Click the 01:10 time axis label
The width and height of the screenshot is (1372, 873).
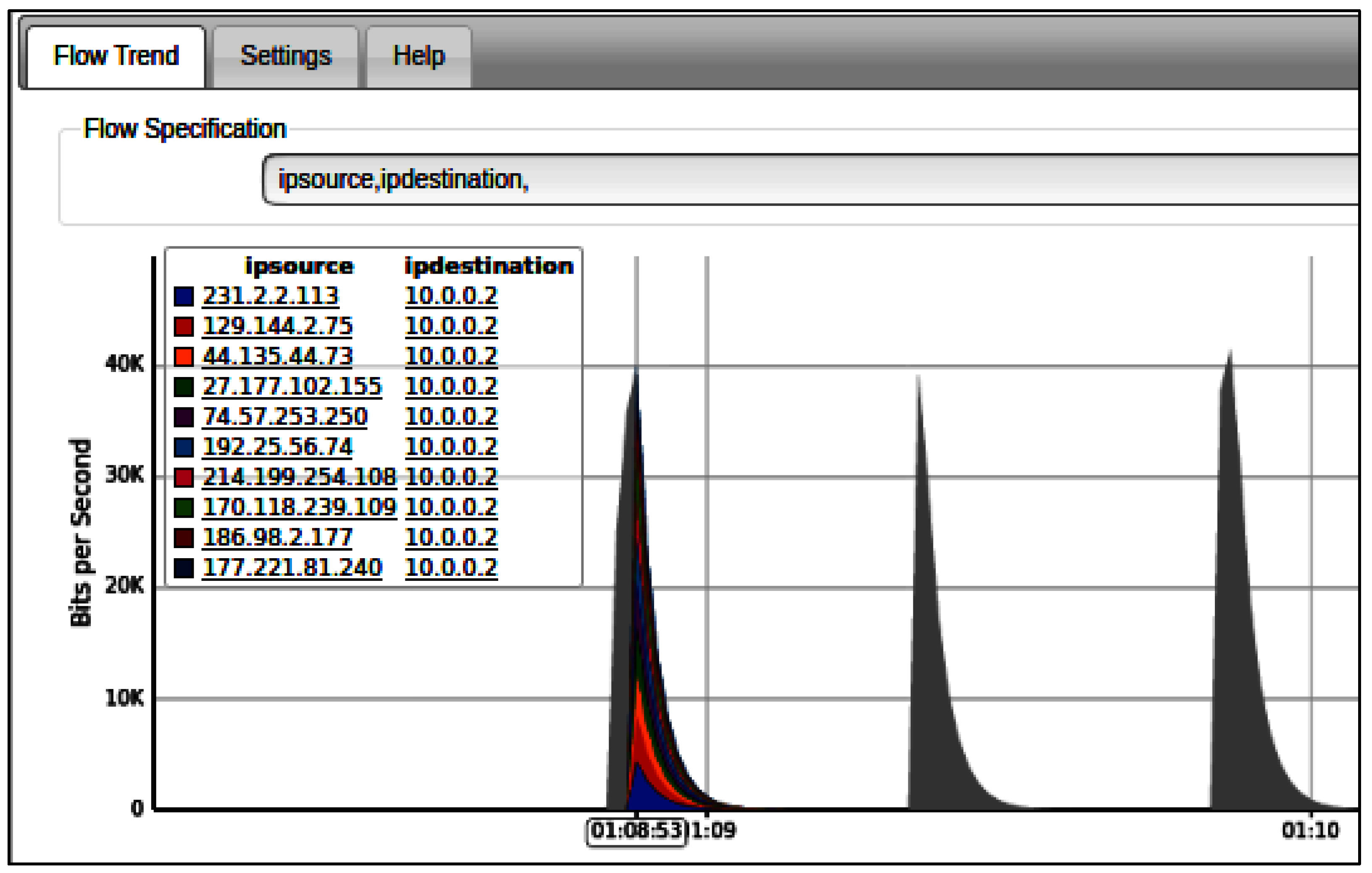tap(1310, 831)
